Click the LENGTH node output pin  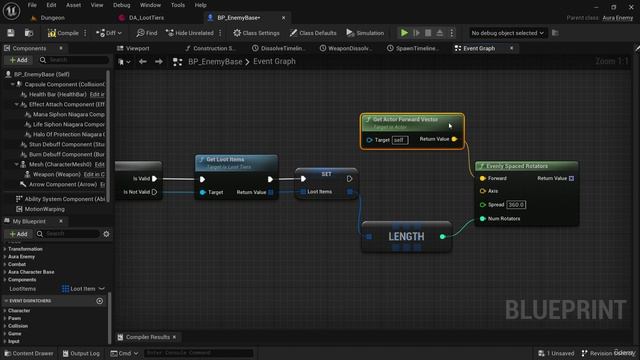(442, 236)
